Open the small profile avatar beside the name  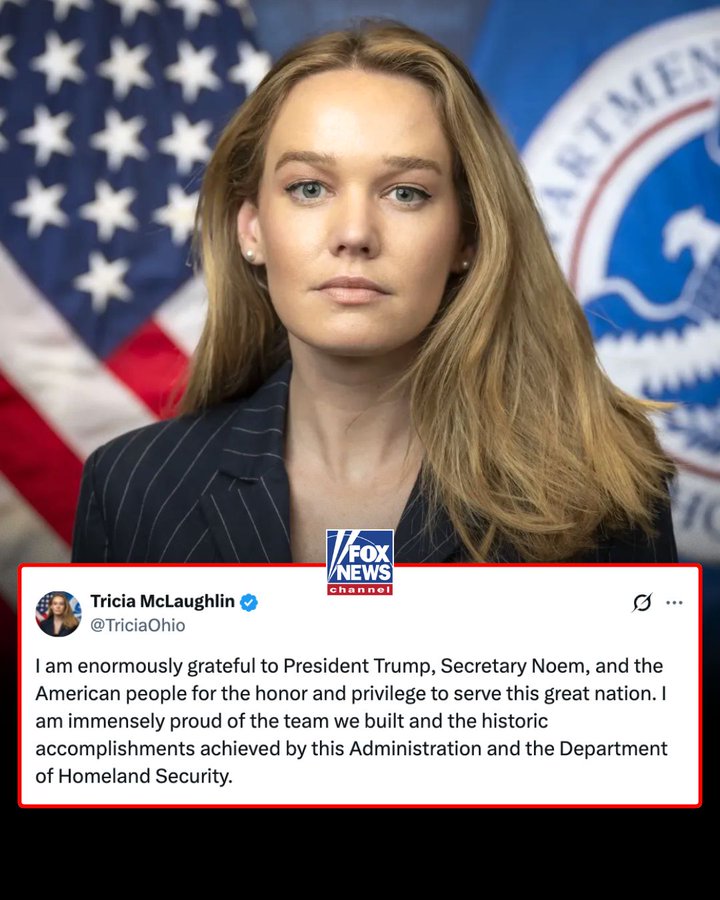coord(58,614)
